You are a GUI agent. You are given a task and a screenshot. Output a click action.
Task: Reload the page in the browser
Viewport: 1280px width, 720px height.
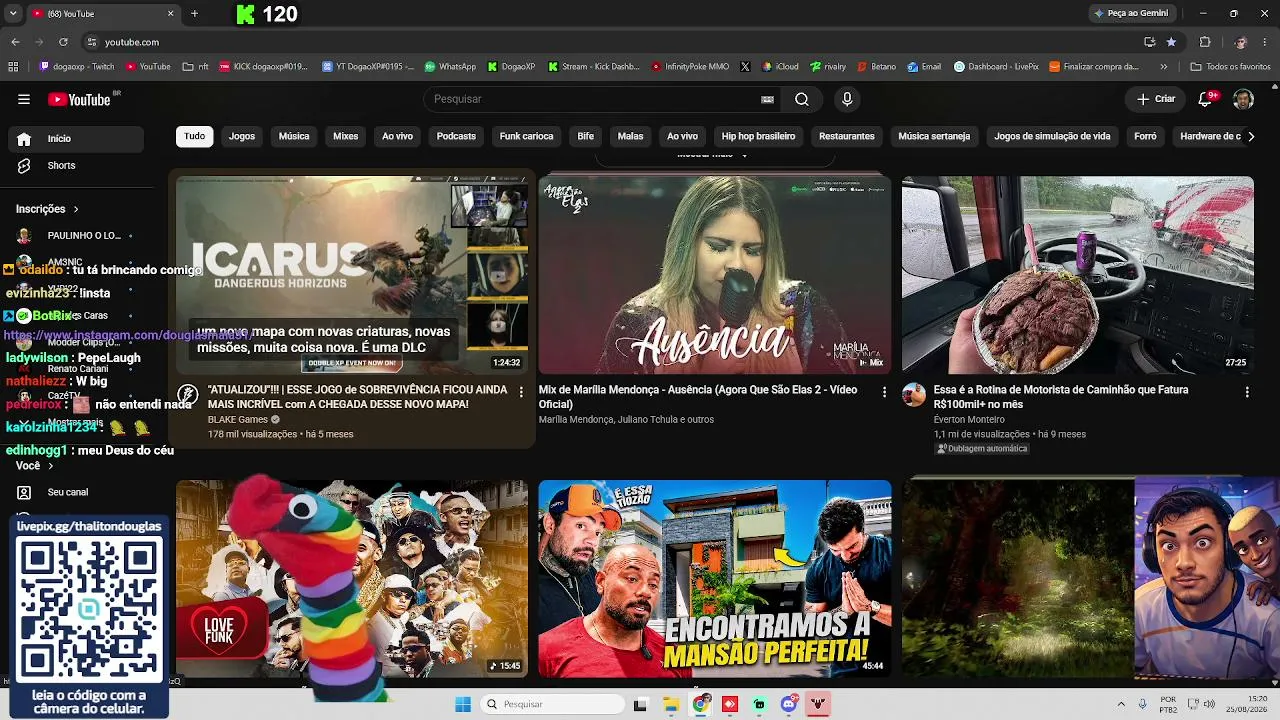63,42
